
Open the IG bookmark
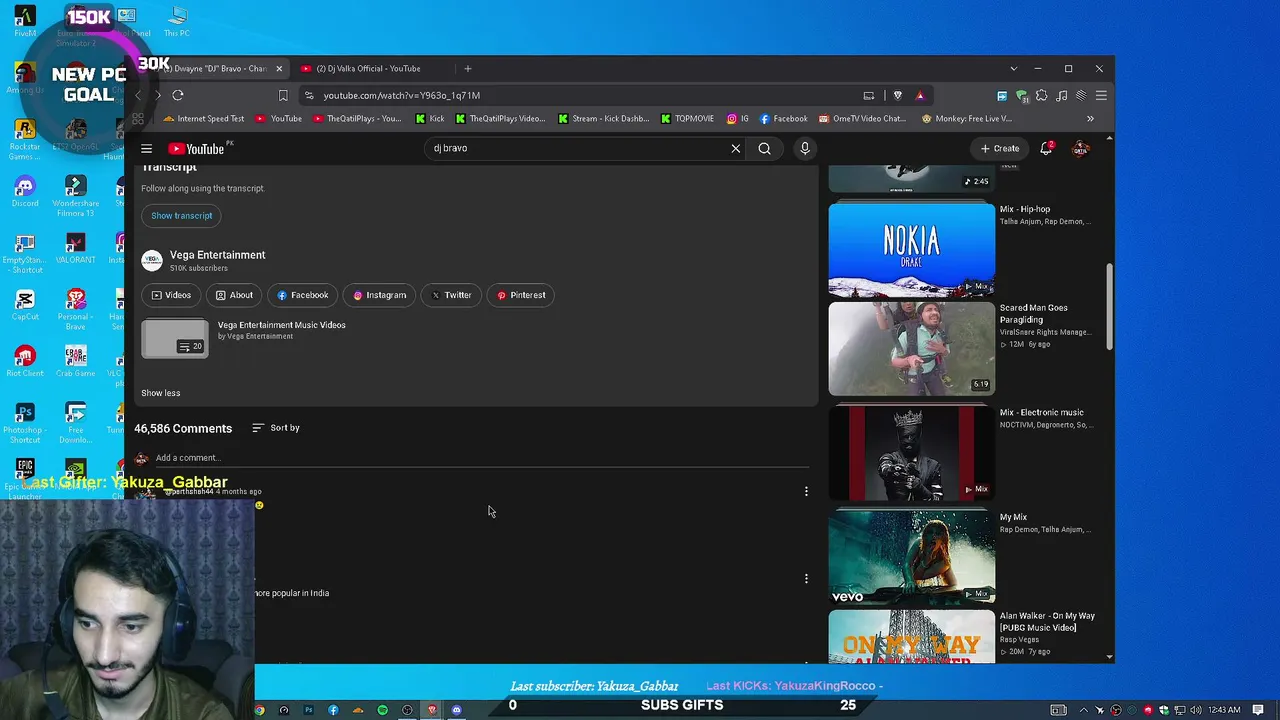(x=738, y=119)
